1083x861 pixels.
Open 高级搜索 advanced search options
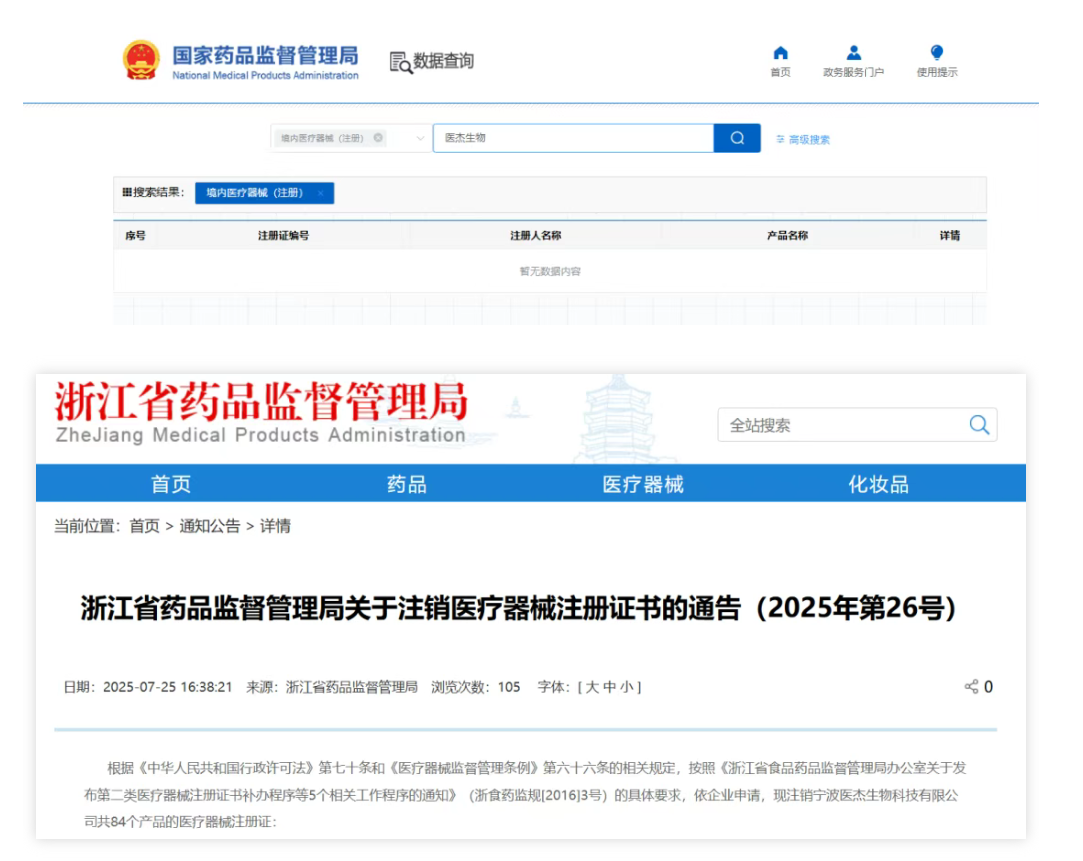pyautogui.click(x=803, y=139)
